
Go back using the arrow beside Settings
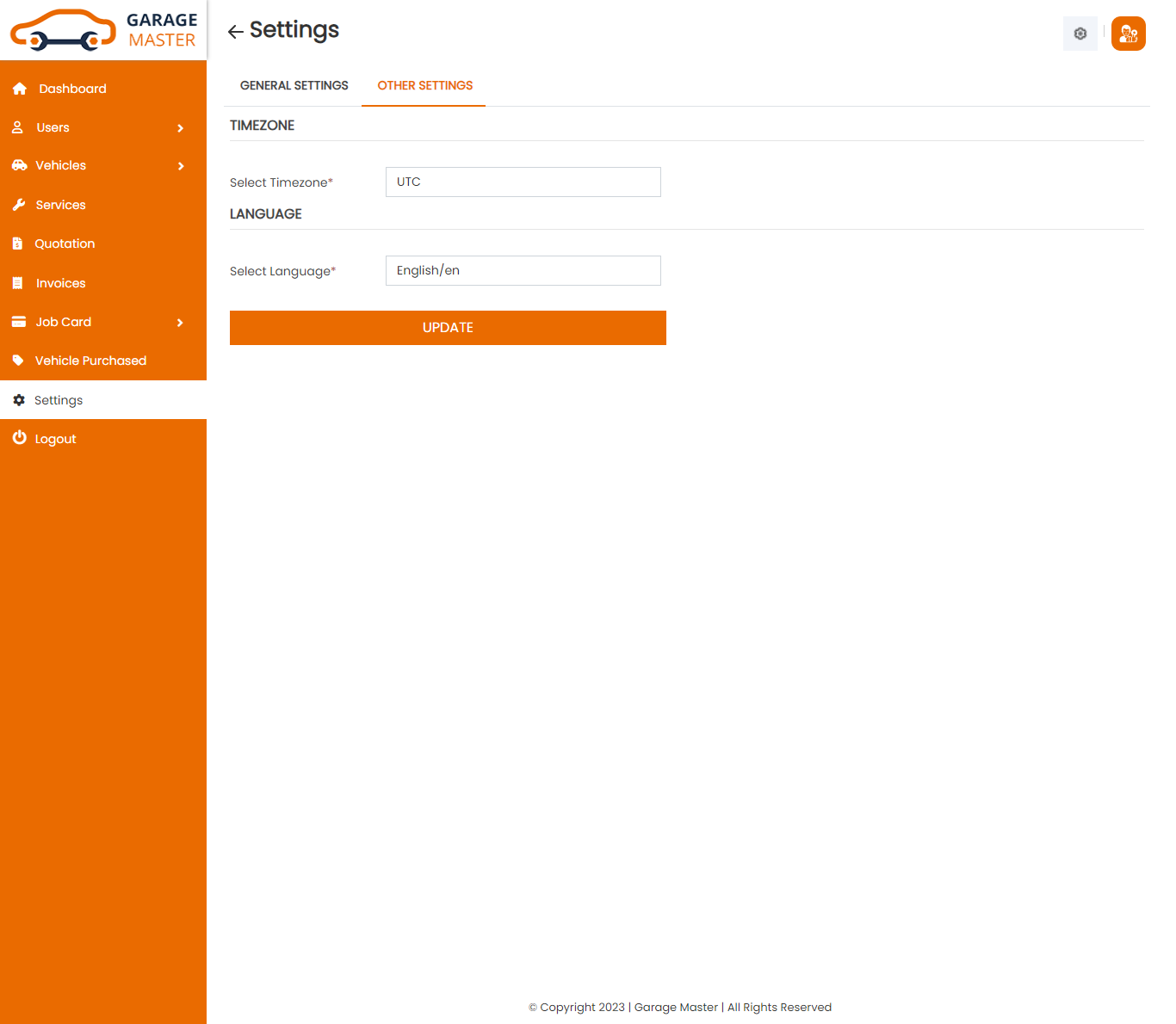tap(235, 32)
